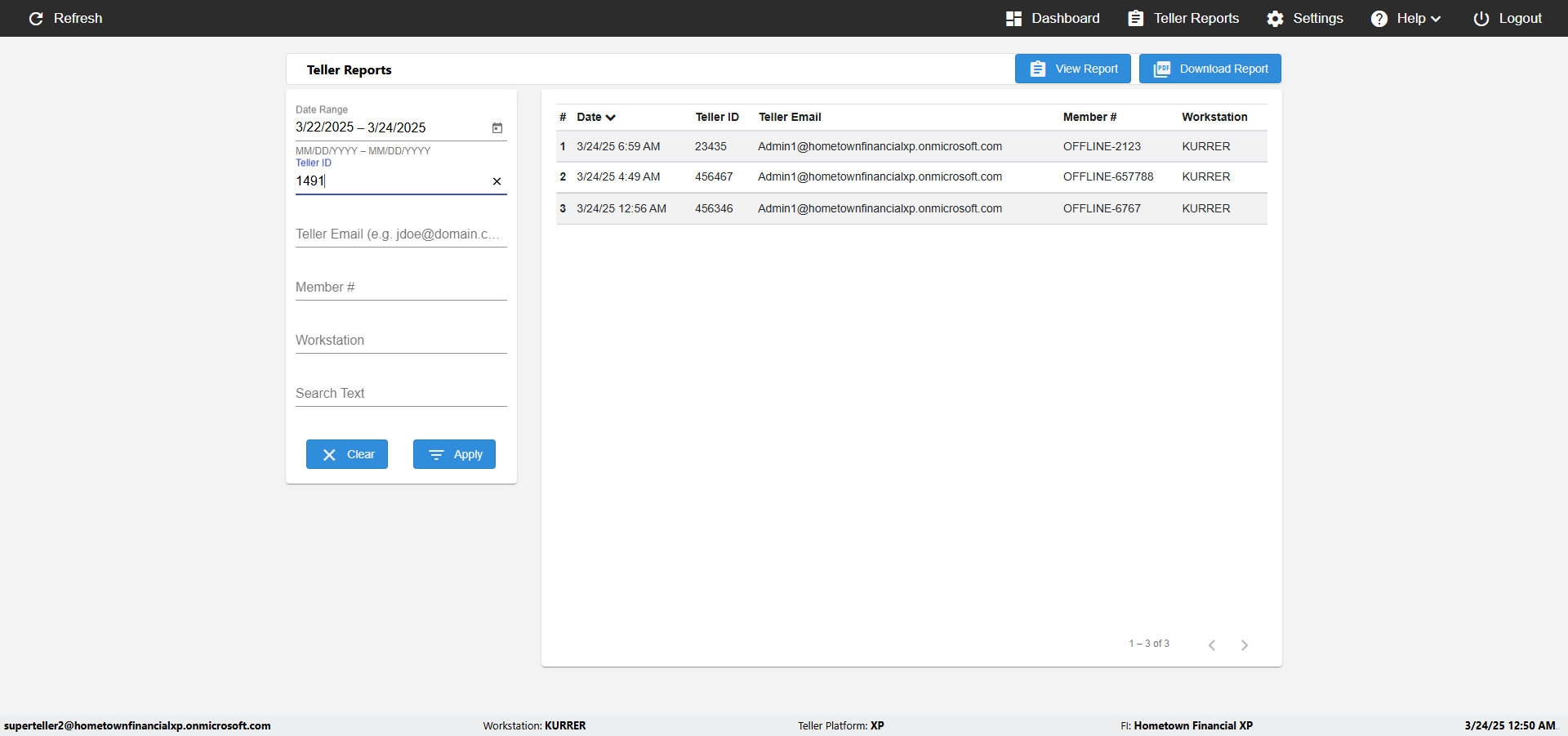Go to previous page of results
The height and width of the screenshot is (736, 1568).
tap(1212, 645)
